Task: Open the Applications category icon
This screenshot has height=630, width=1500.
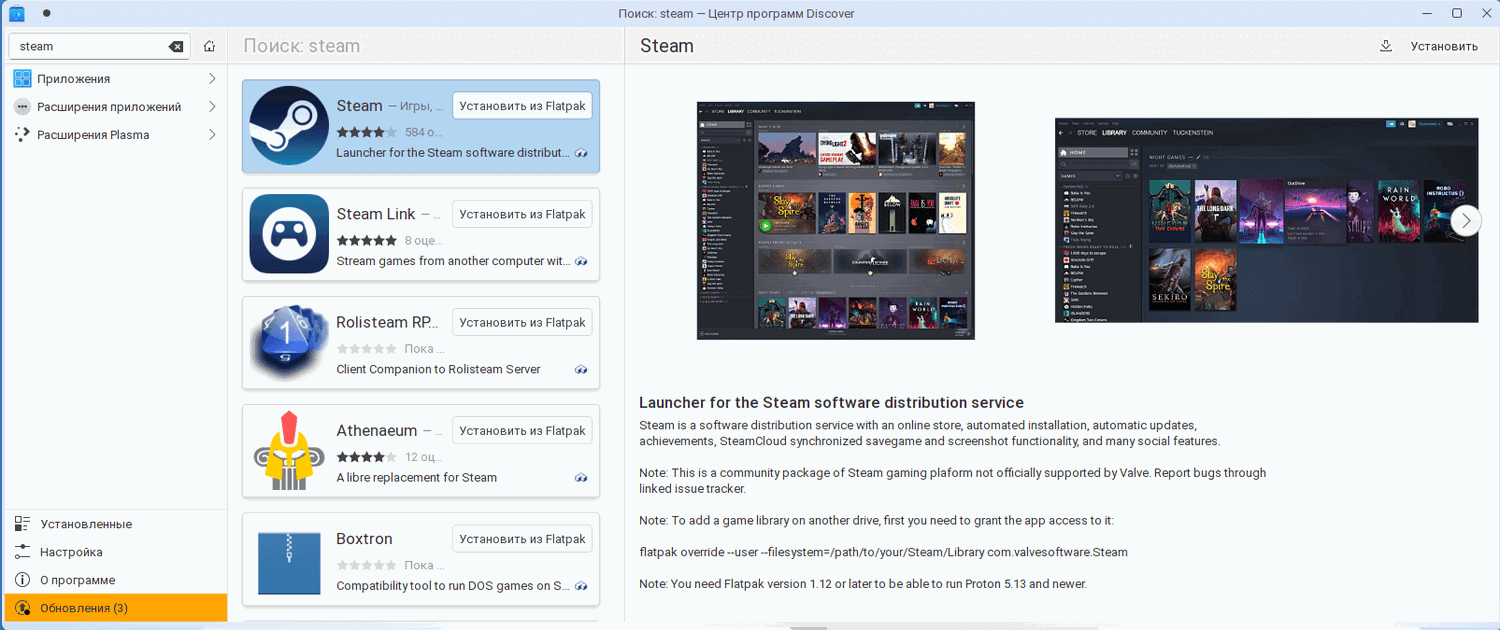Action: point(22,78)
